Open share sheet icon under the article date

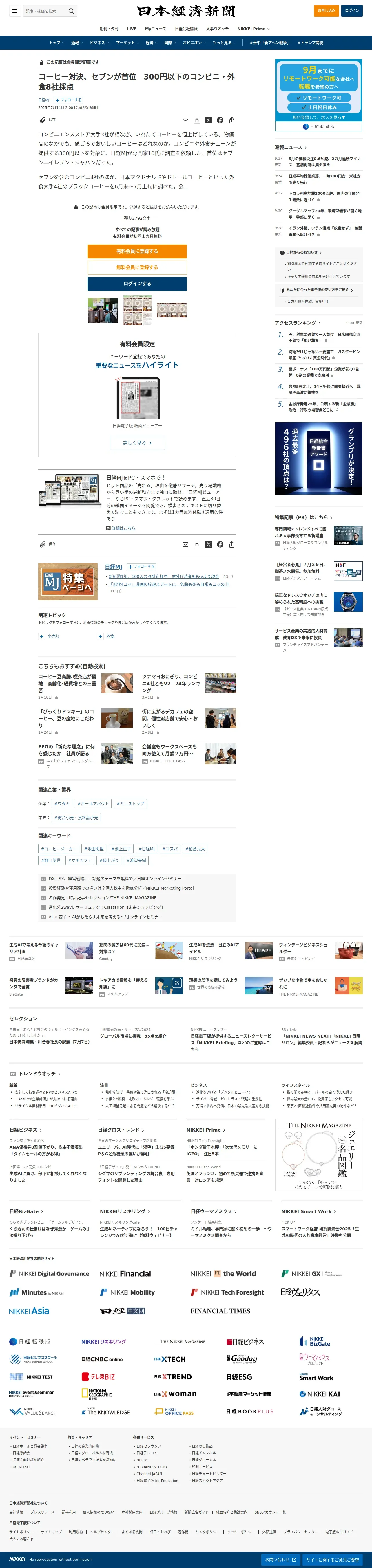[x=232, y=120]
